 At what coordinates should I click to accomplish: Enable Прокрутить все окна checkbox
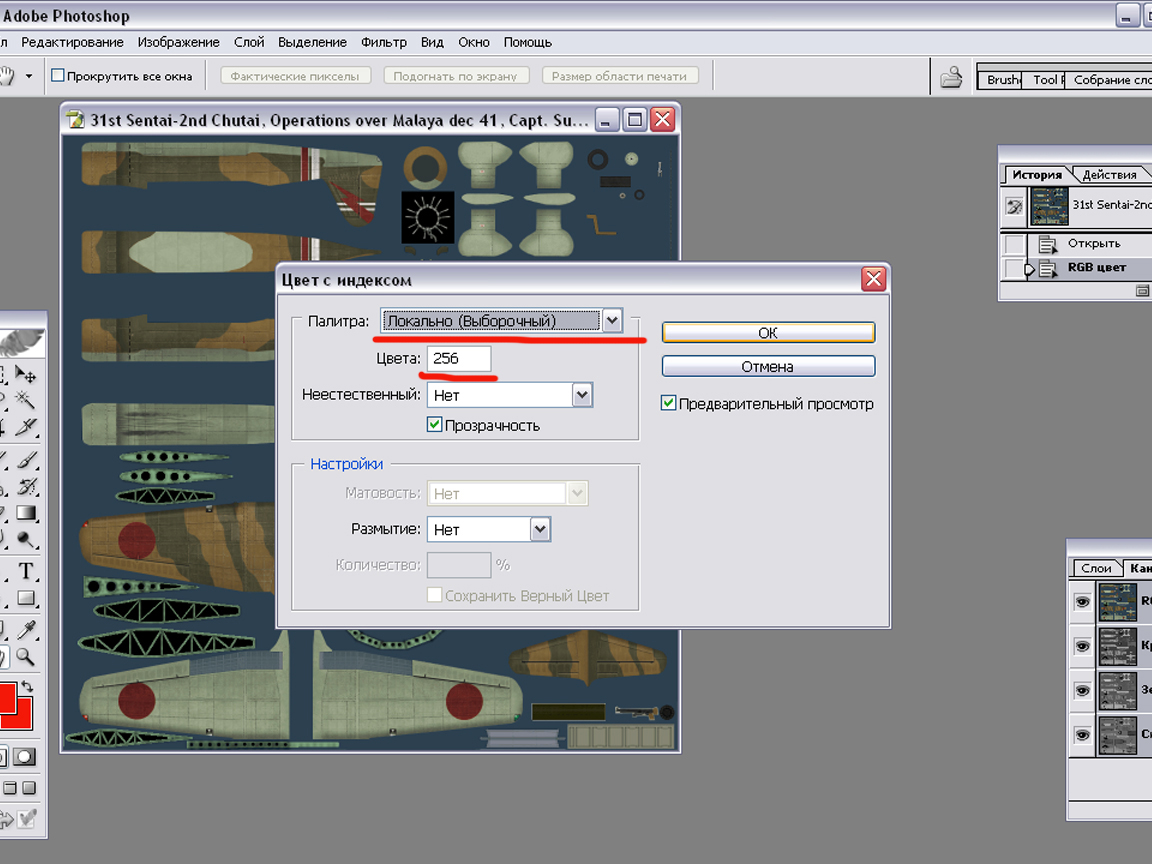58,76
